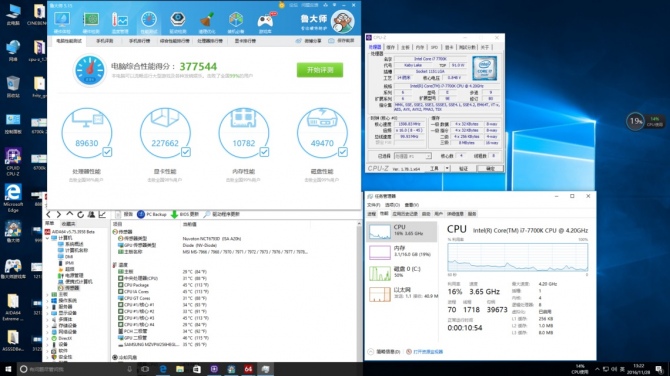Switch to phone review tab in Lu Dashi

point(104,41)
